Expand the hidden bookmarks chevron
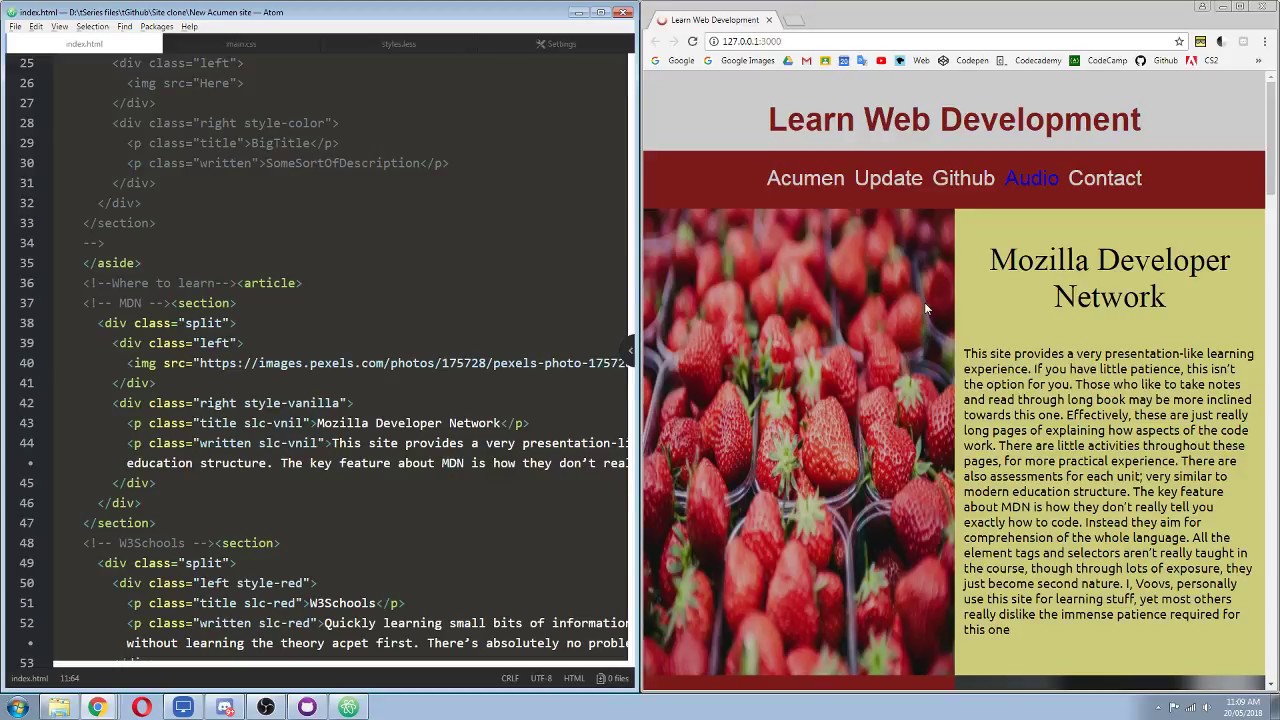The height and width of the screenshot is (720, 1280). point(1258,60)
